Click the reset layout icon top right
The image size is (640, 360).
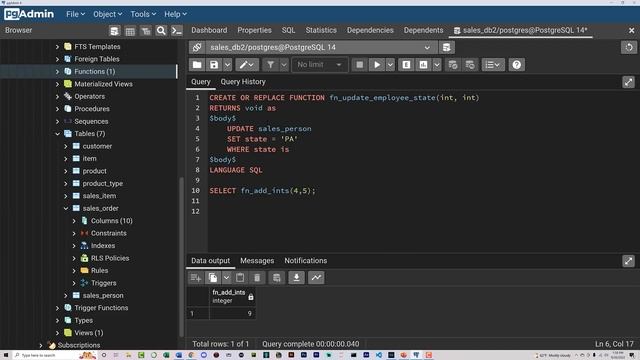629,47
